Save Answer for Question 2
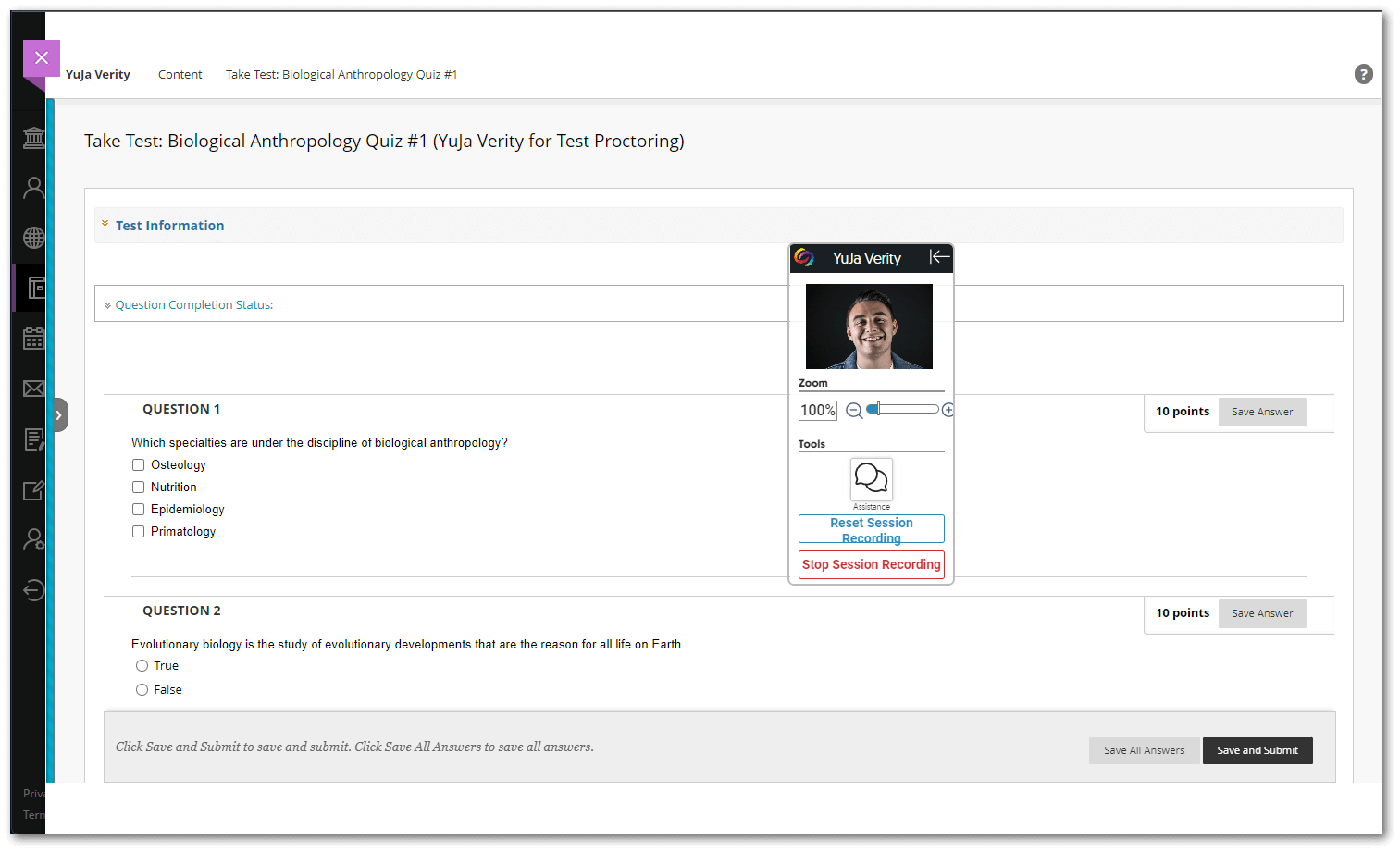 (x=1262, y=613)
